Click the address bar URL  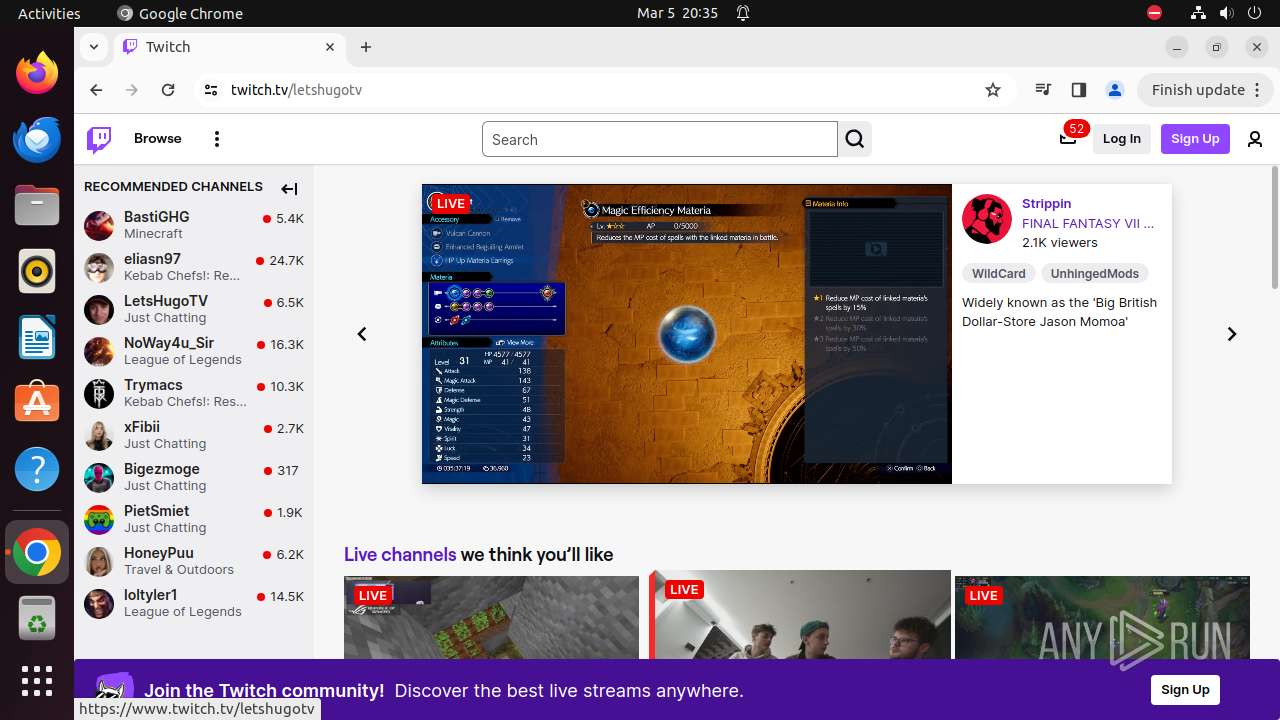pos(296,90)
